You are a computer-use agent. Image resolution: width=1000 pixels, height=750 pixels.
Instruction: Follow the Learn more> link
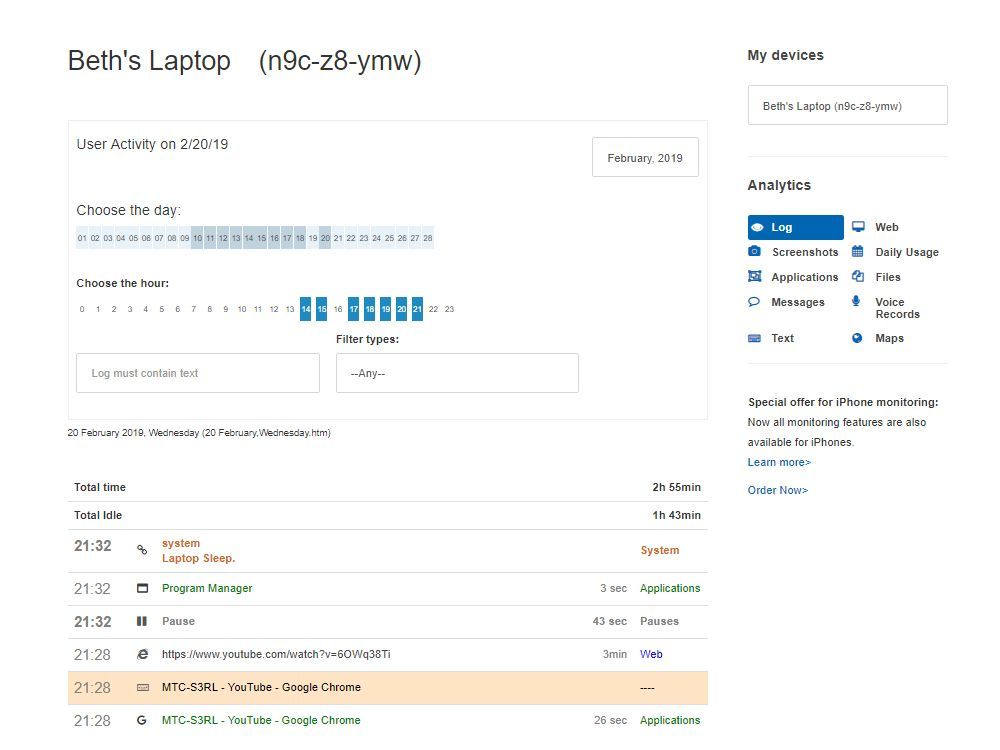pos(779,462)
